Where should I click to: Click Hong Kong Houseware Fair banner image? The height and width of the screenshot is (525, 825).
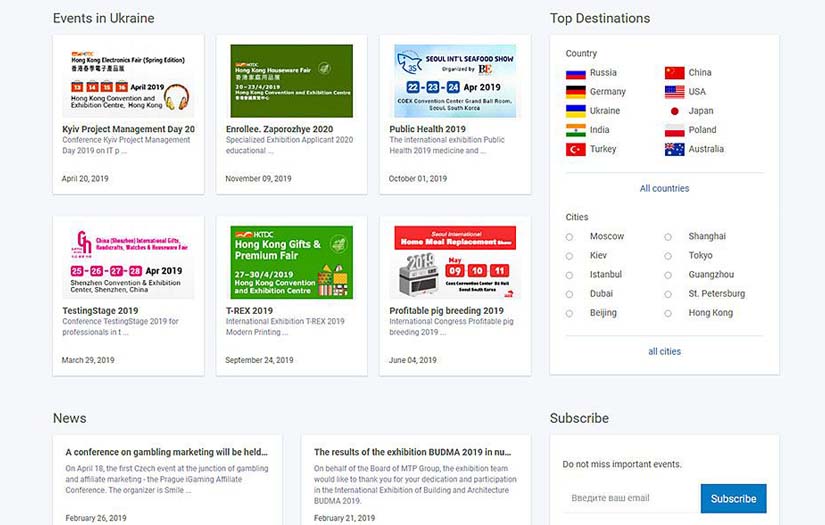point(292,80)
